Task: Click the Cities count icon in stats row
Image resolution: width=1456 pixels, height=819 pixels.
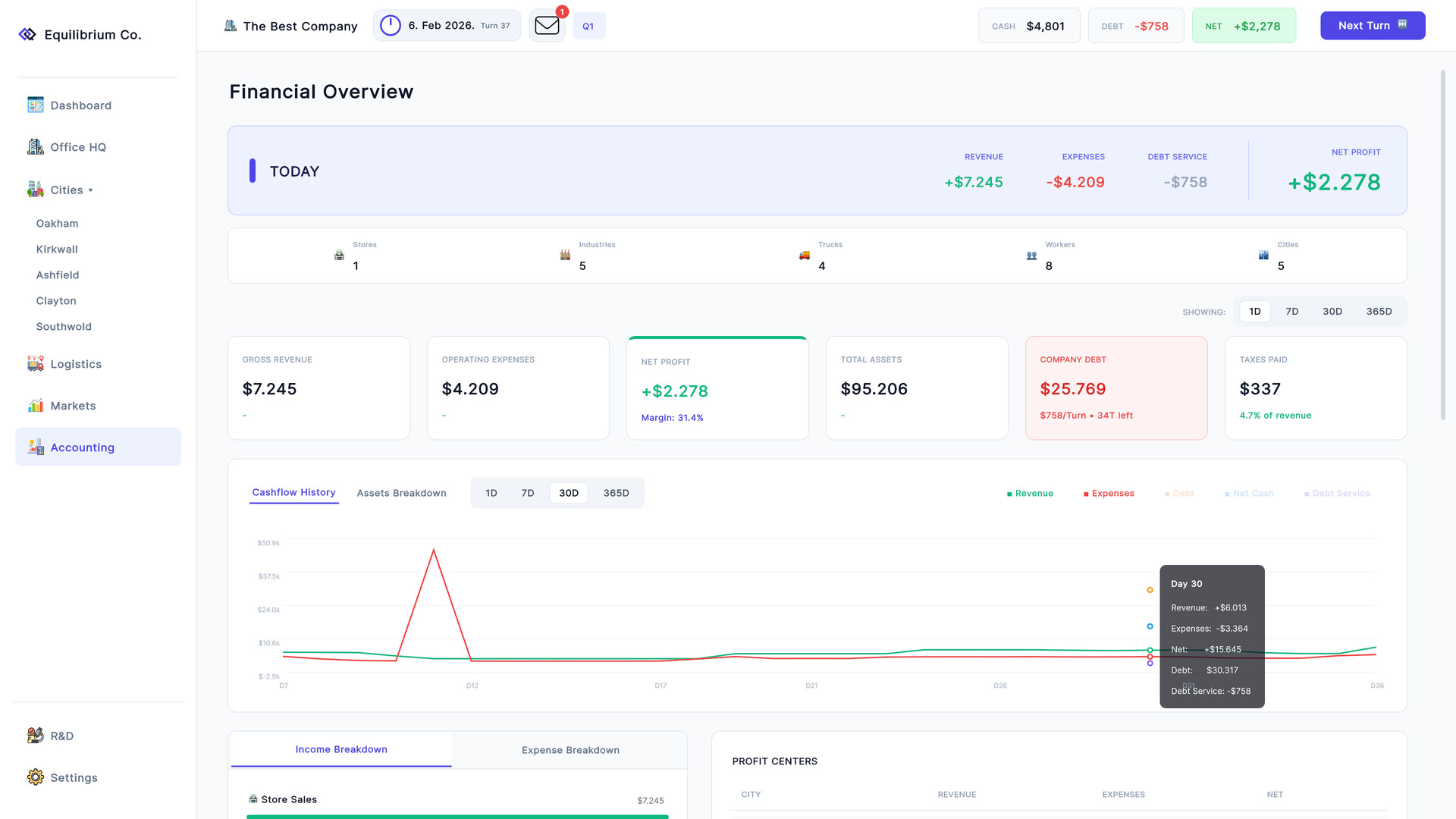Action: 1263,255
